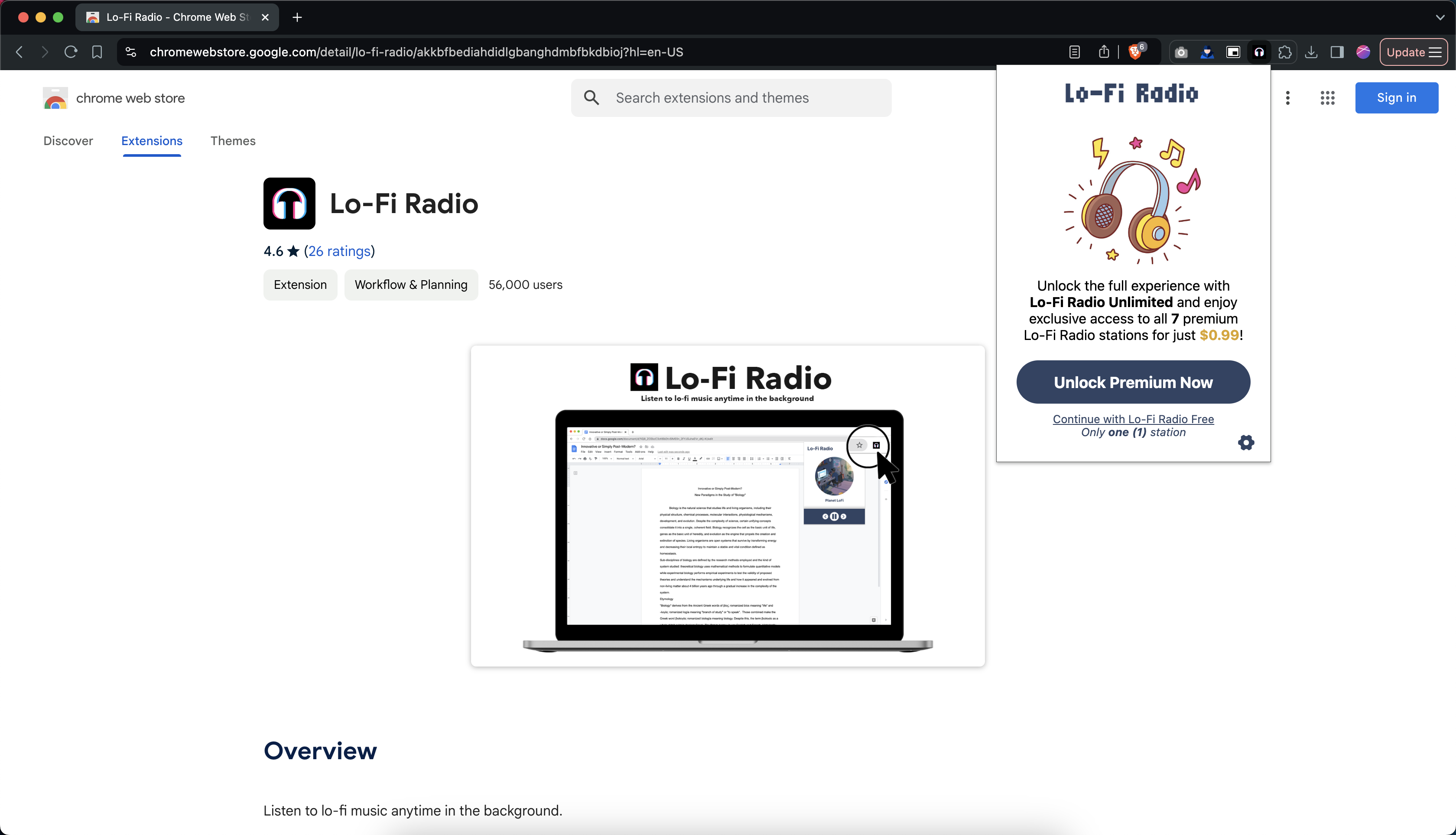The image size is (1456, 835).
Task: Click the Lo-Fi Radio extension icon
Action: click(x=289, y=204)
